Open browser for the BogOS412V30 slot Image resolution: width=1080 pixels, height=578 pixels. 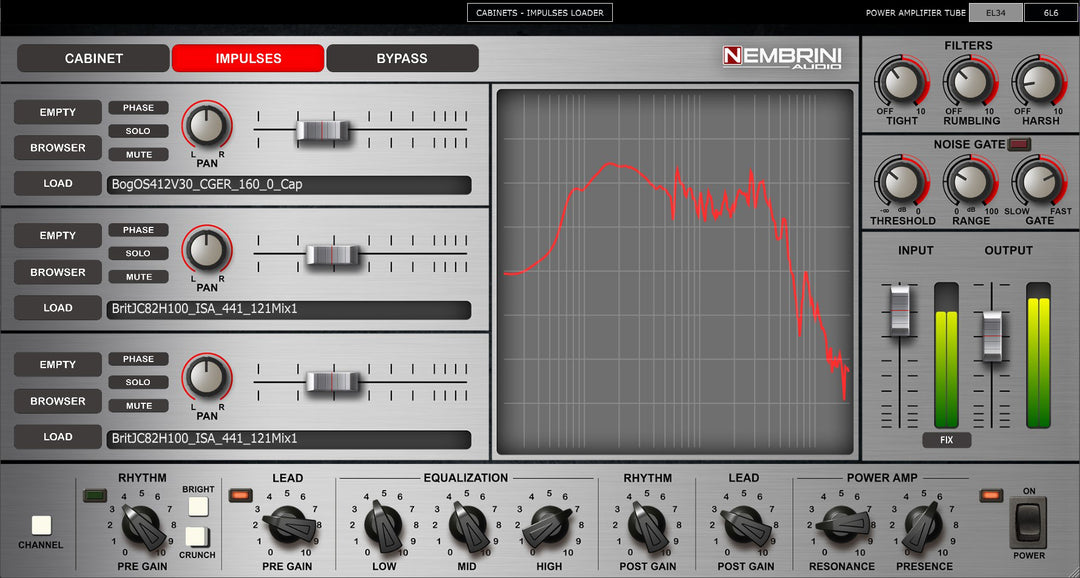[x=58, y=147]
